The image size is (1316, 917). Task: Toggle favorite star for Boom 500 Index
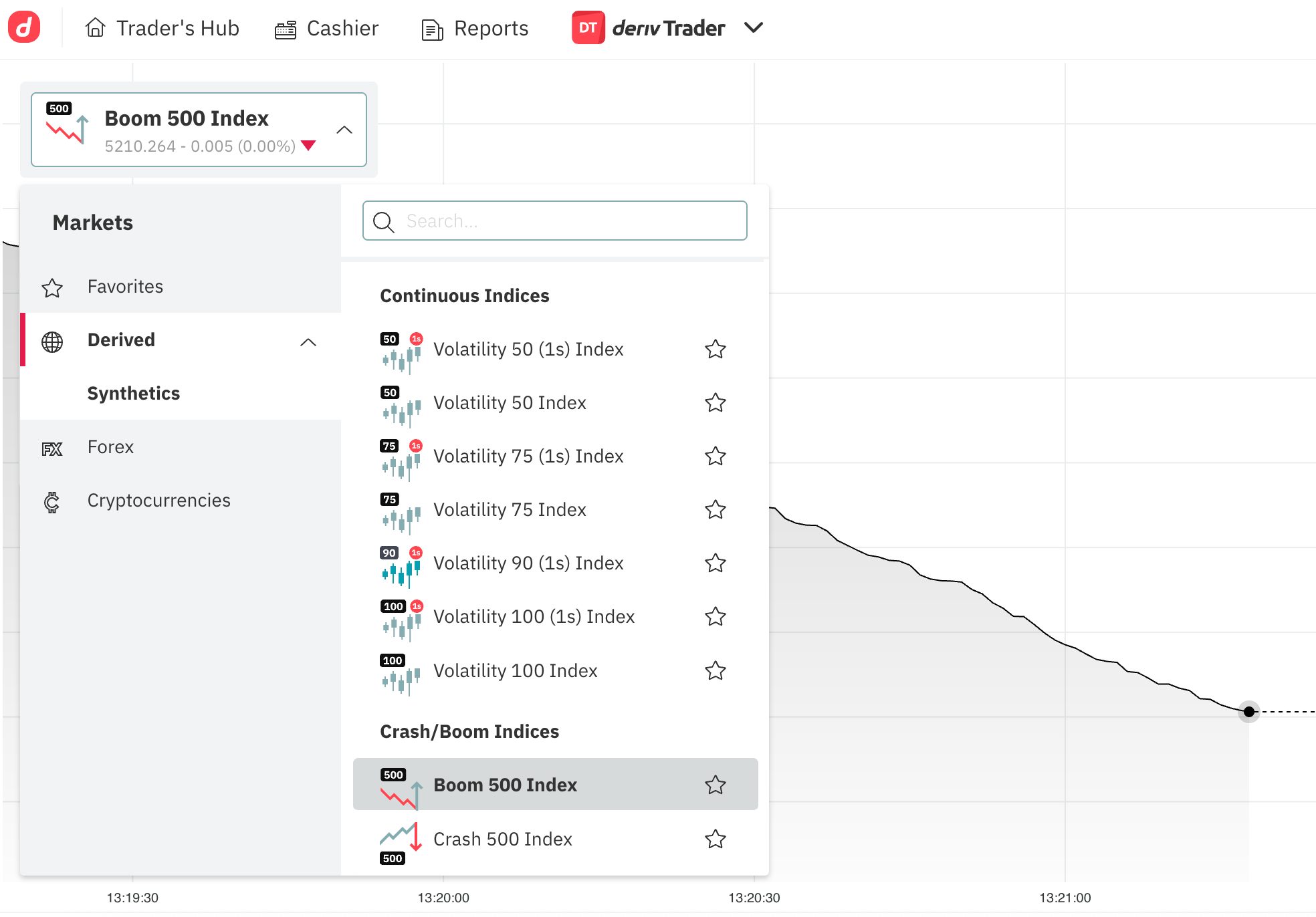point(716,785)
